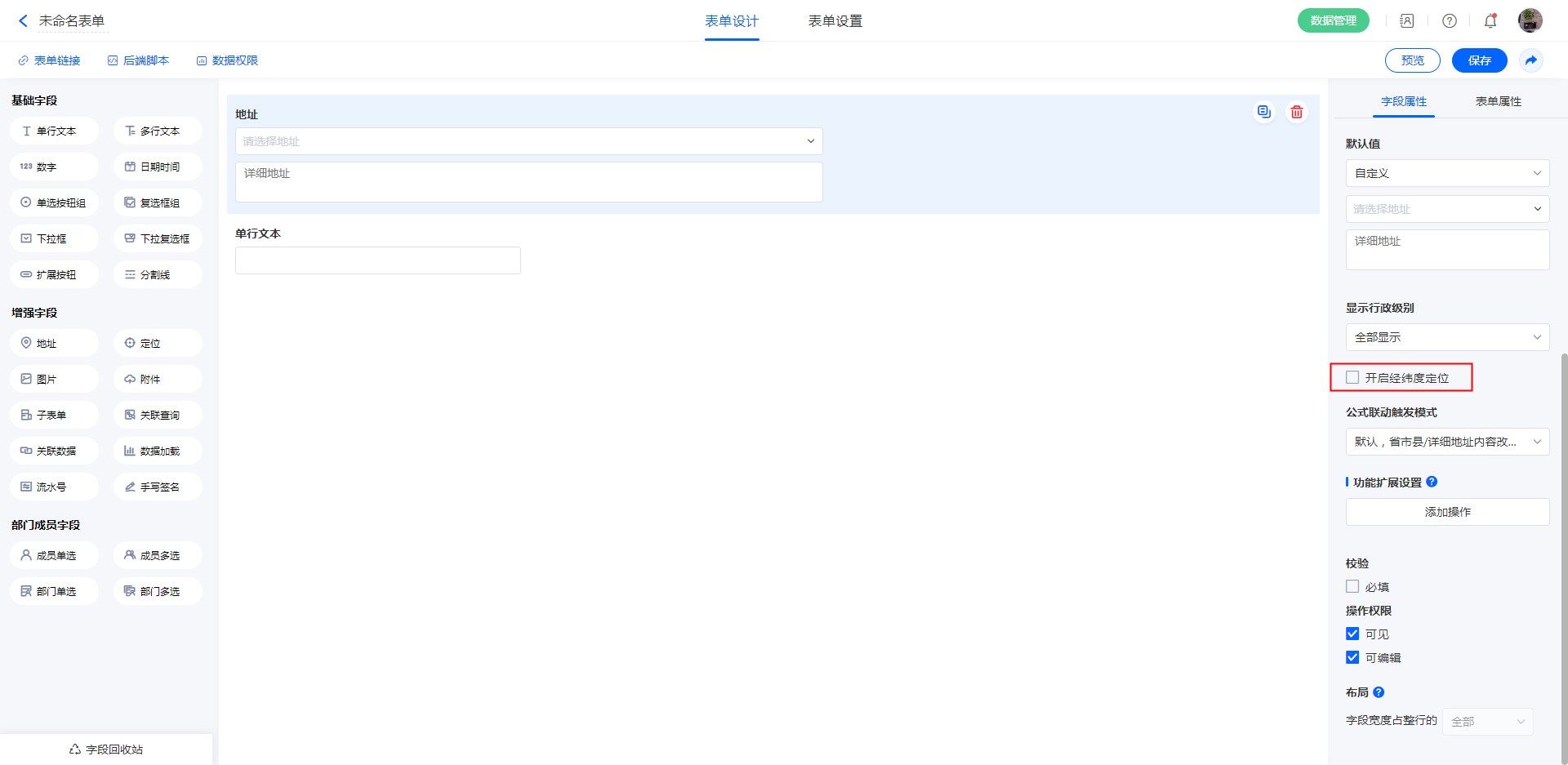Click the copy field icon on address field
This screenshot has height=765, width=1568.
[x=1263, y=113]
